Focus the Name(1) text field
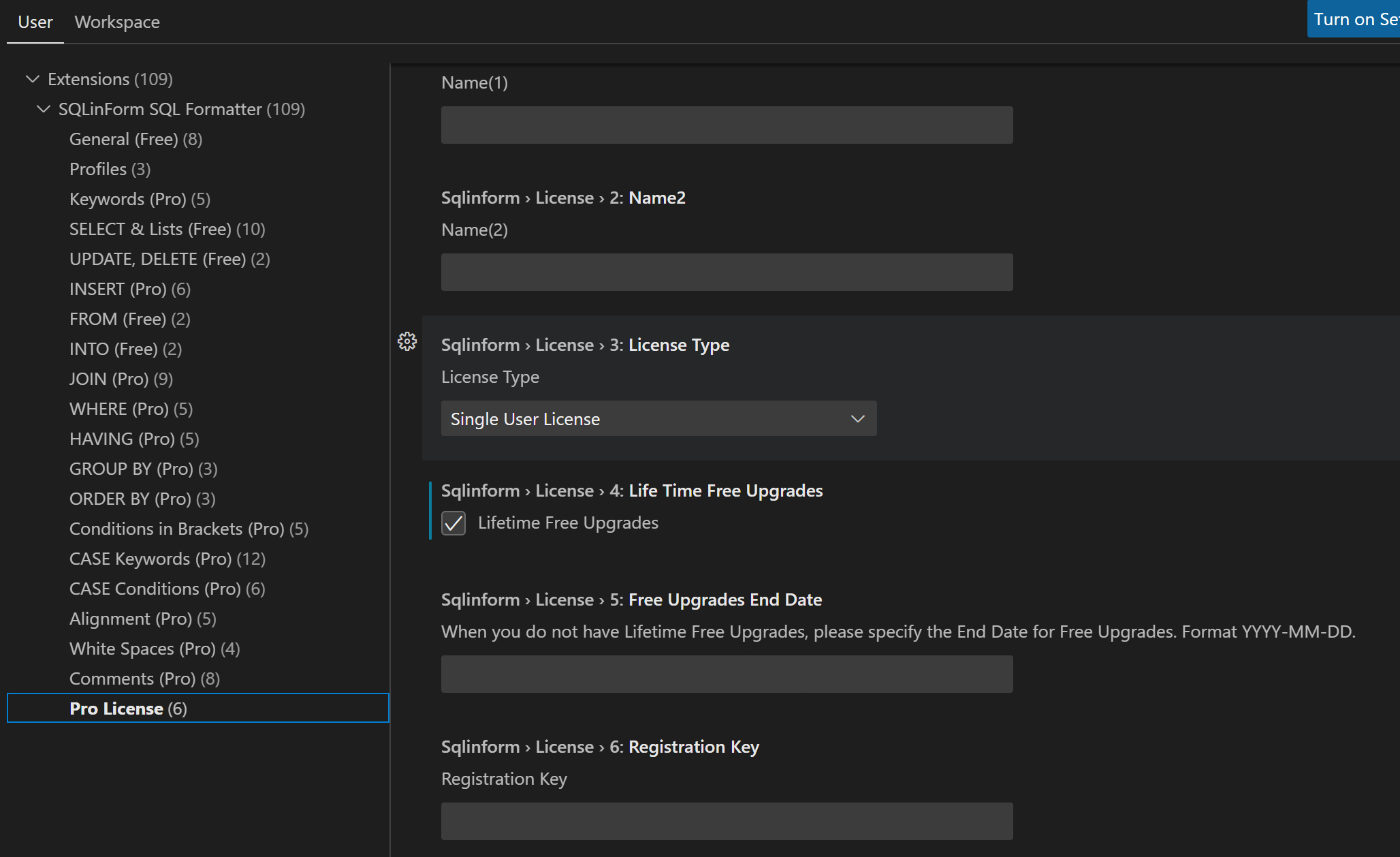Viewport: 1400px width, 857px height. coord(727,125)
